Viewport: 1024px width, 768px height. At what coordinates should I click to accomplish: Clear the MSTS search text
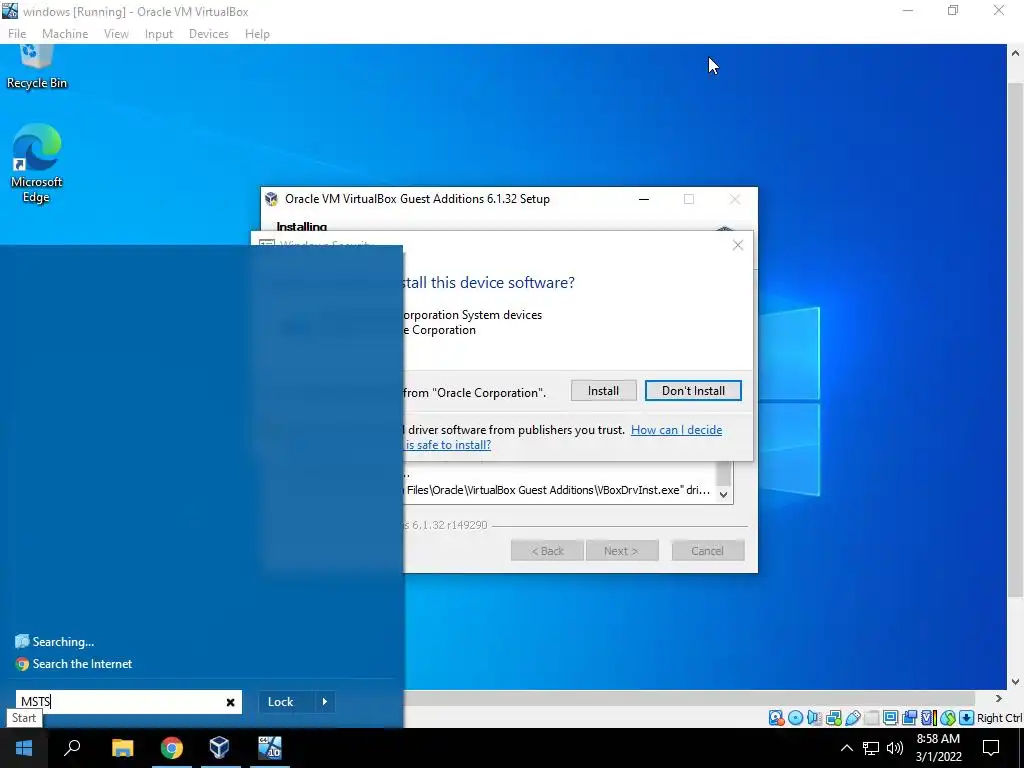point(231,702)
